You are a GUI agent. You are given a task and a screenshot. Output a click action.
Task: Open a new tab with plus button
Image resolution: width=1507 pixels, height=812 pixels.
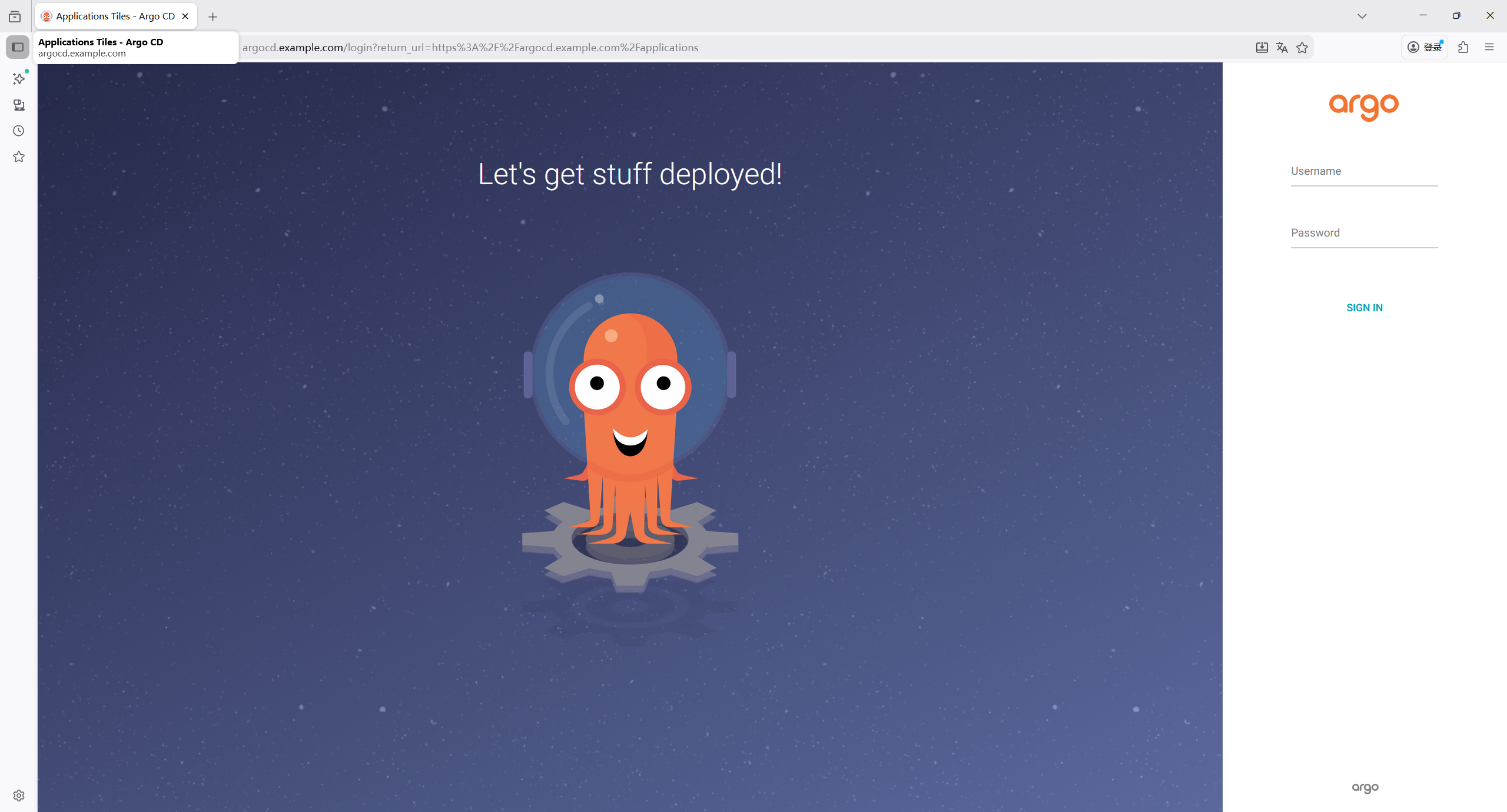coord(213,17)
